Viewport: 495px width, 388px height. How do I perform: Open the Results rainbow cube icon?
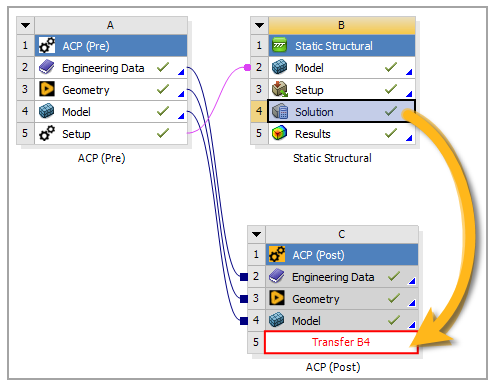click(280, 133)
